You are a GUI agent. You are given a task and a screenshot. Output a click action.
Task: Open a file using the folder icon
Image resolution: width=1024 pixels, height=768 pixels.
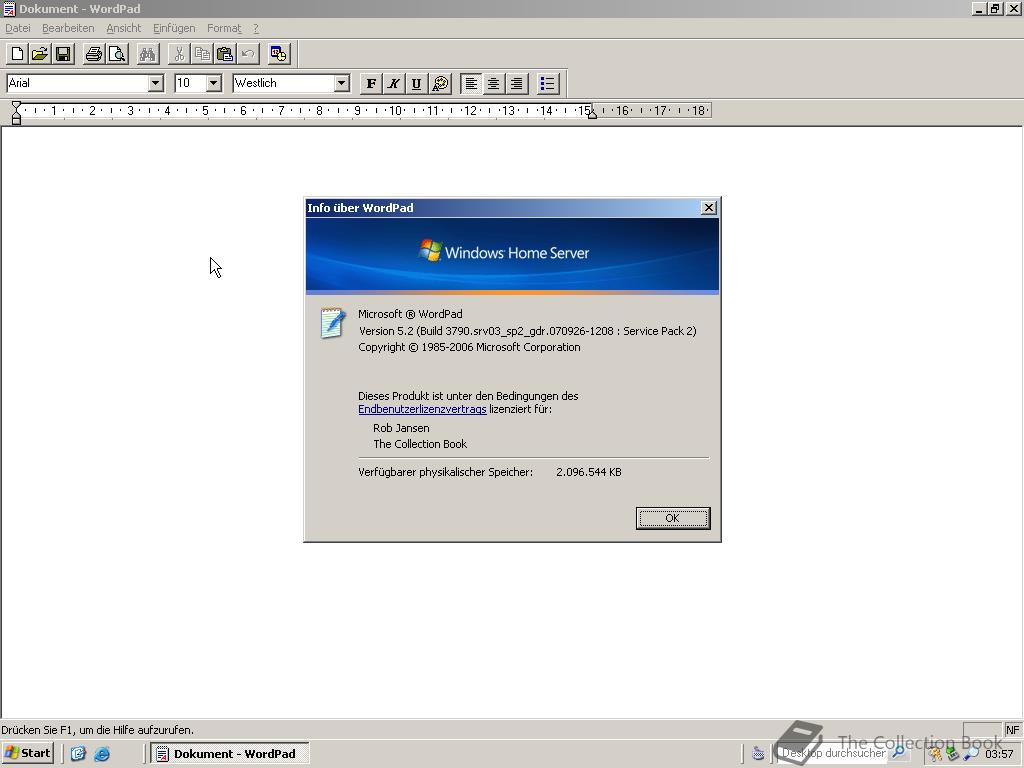40,54
